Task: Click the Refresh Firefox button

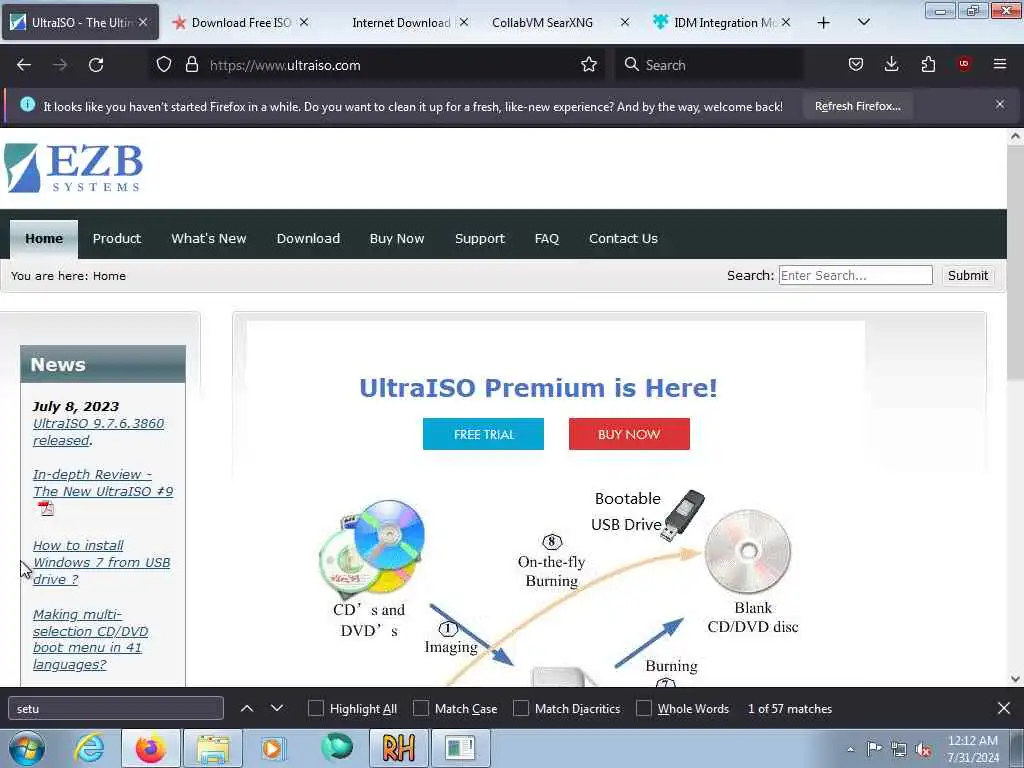Action: [x=857, y=106]
